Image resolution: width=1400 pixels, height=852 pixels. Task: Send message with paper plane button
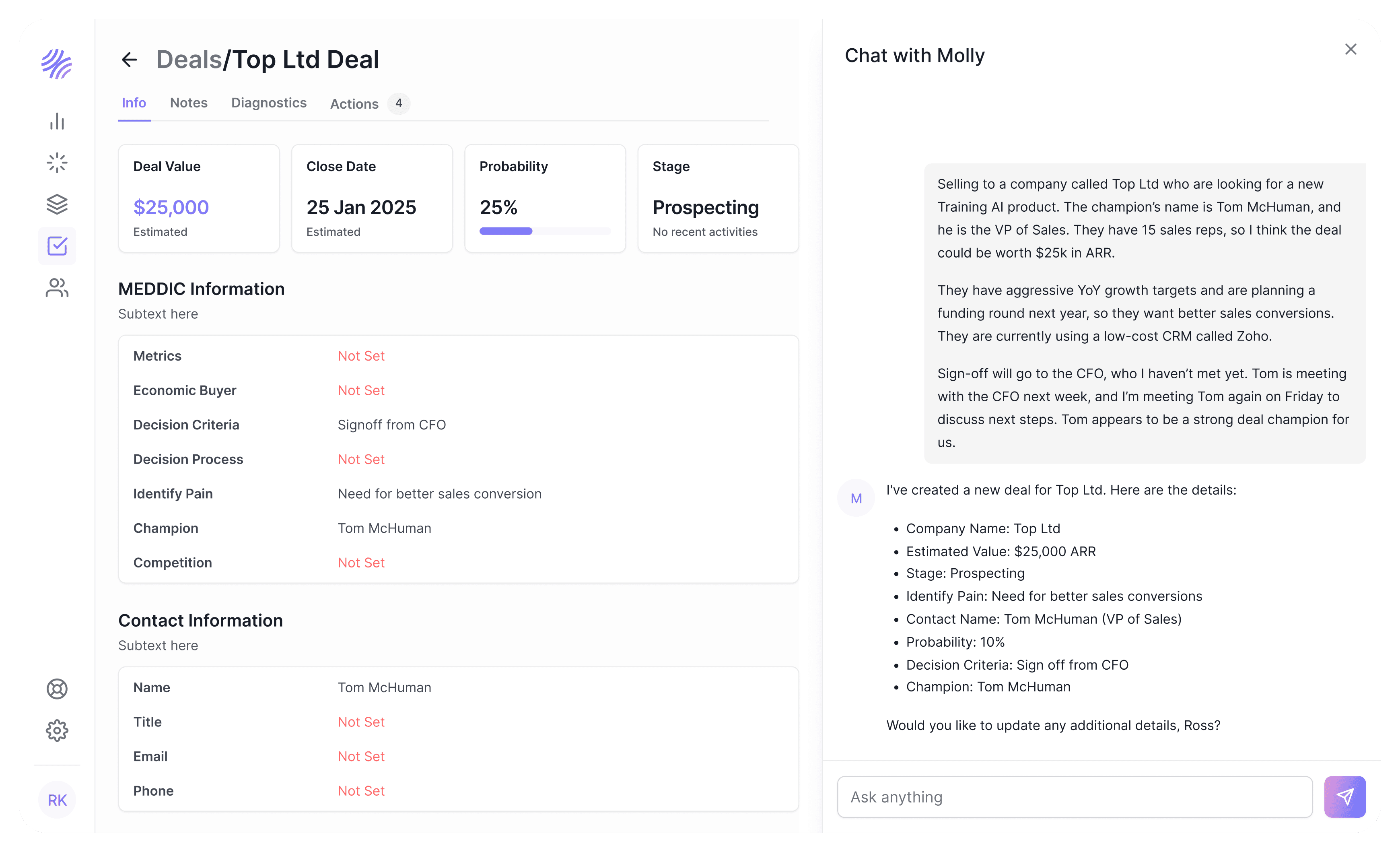[1344, 797]
